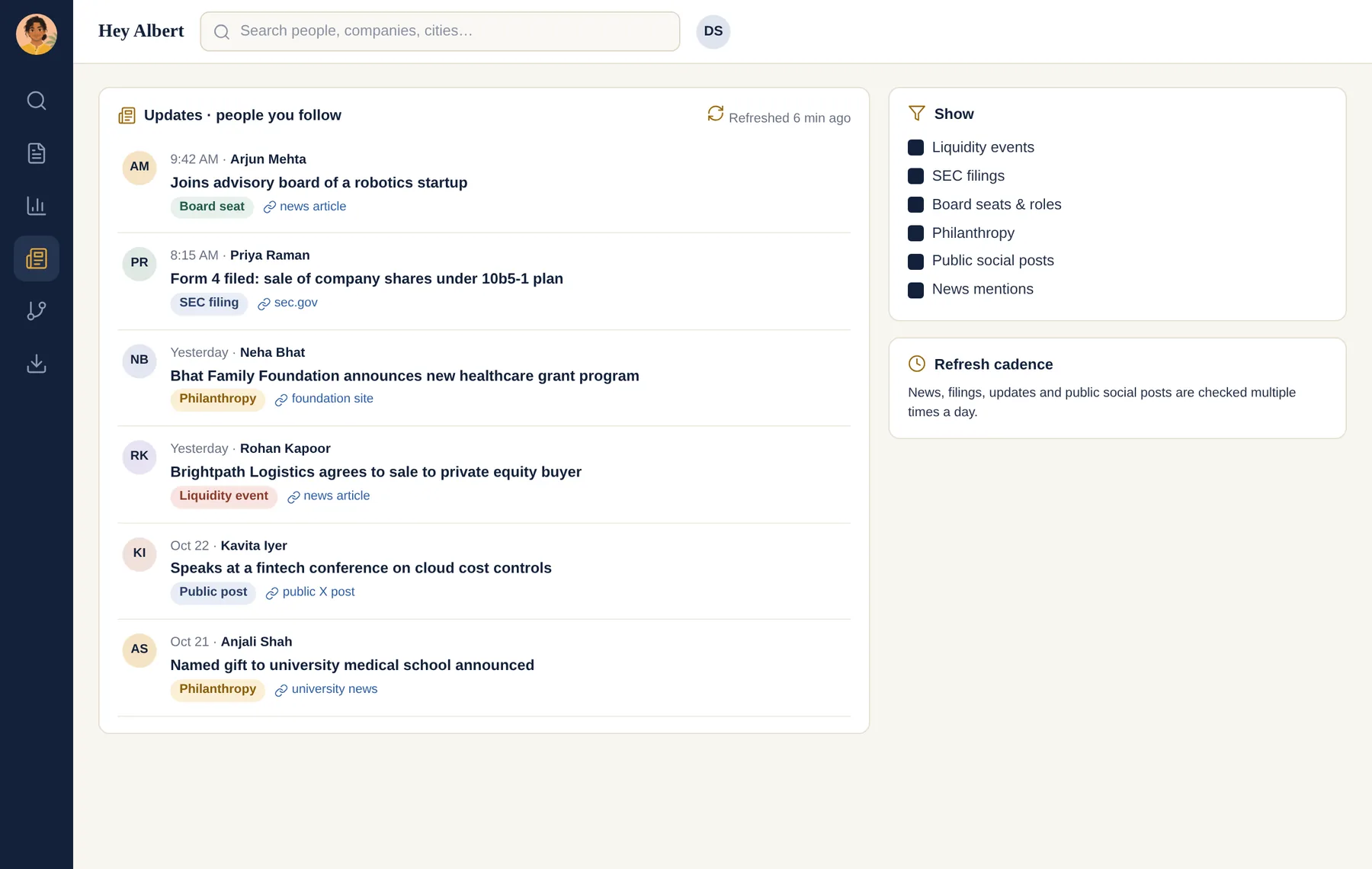Click the DS user initials badge
Viewport: 1372px width, 869px height.
[713, 31]
